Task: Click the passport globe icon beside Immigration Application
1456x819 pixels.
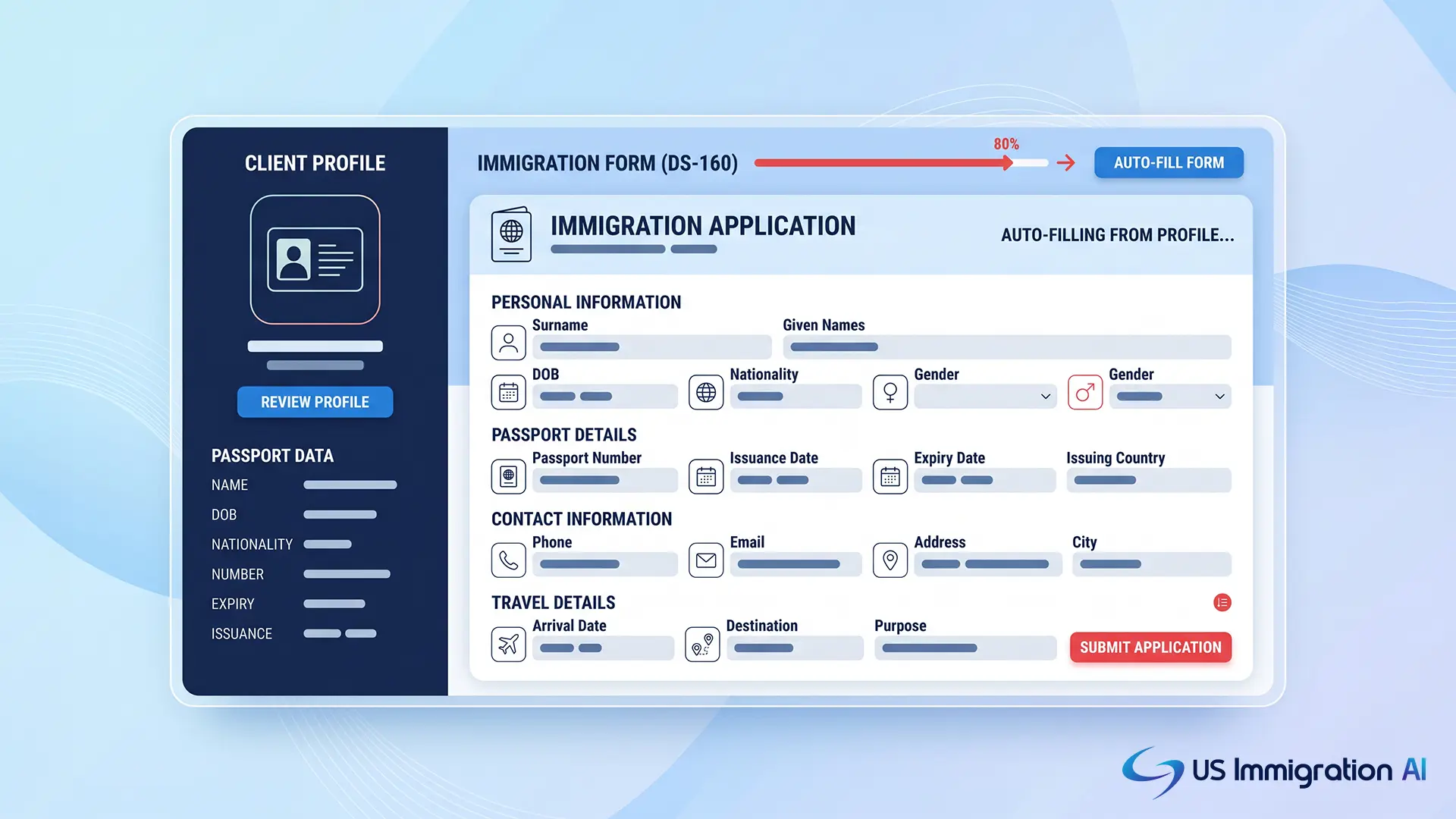Action: point(511,234)
